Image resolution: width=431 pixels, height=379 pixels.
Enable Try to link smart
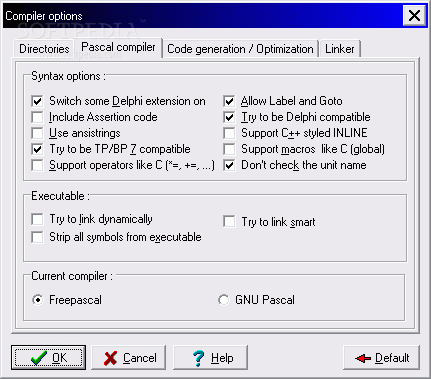[x=229, y=222]
